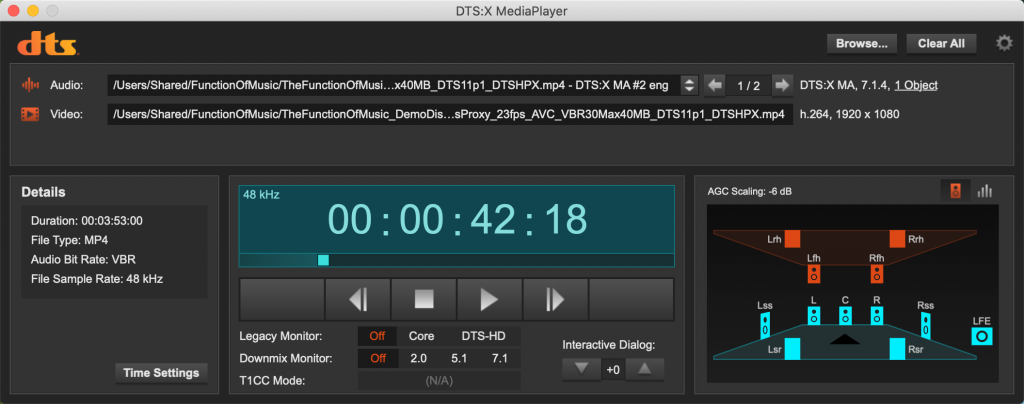Set Downmix Monitor to Off
The width and height of the screenshot is (1024, 404).
pos(377,358)
